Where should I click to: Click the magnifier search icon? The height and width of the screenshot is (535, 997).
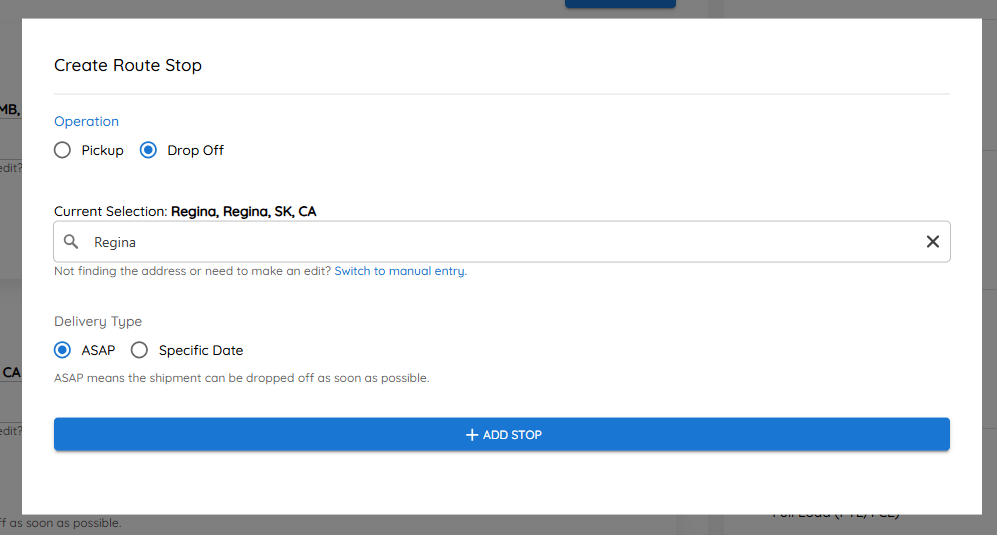pyautogui.click(x=71, y=242)
